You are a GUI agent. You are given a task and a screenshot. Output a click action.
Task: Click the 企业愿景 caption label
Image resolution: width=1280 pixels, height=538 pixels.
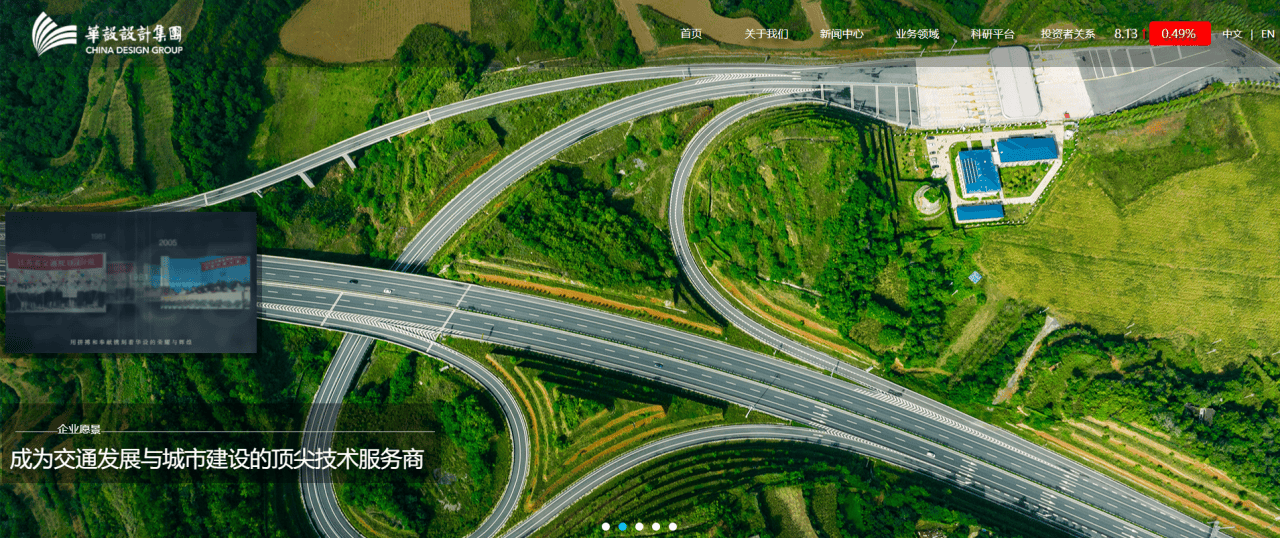pyautogui.click(x=79, y=429)
